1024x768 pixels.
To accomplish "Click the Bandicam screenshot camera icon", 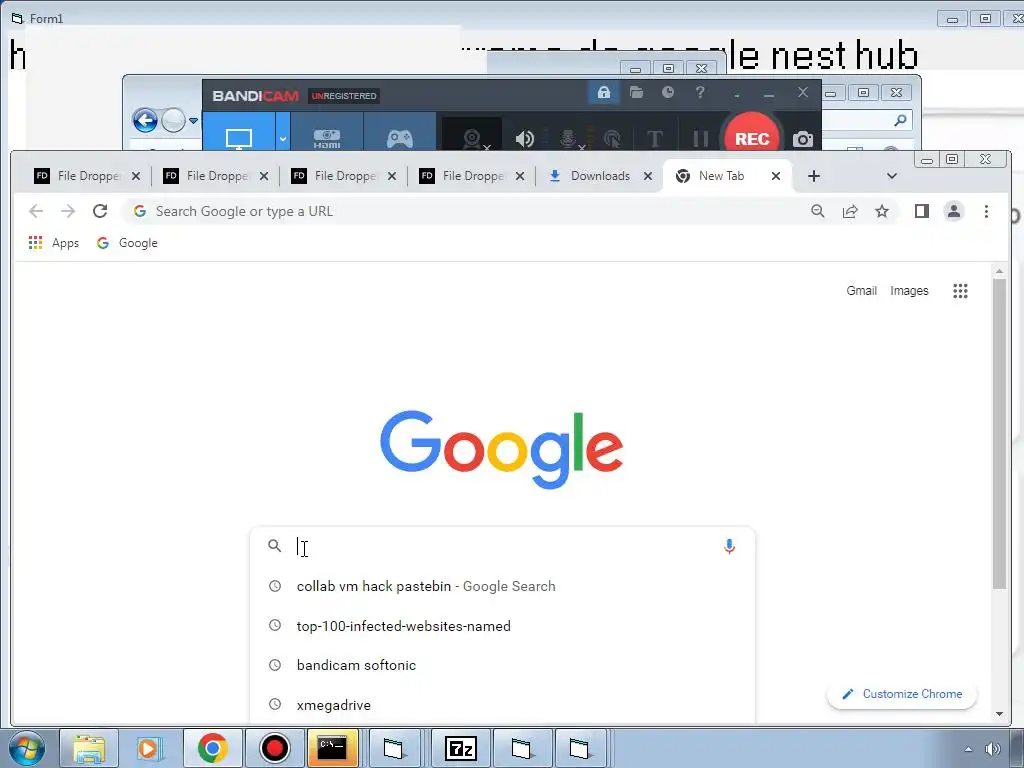I will pyautogui.click(x=803, y=138).
